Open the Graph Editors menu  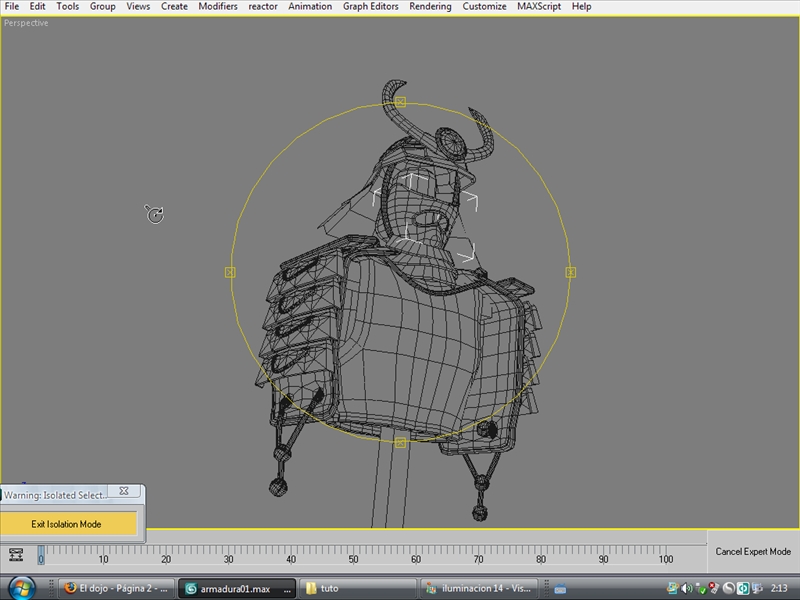(x=370, y=7)
